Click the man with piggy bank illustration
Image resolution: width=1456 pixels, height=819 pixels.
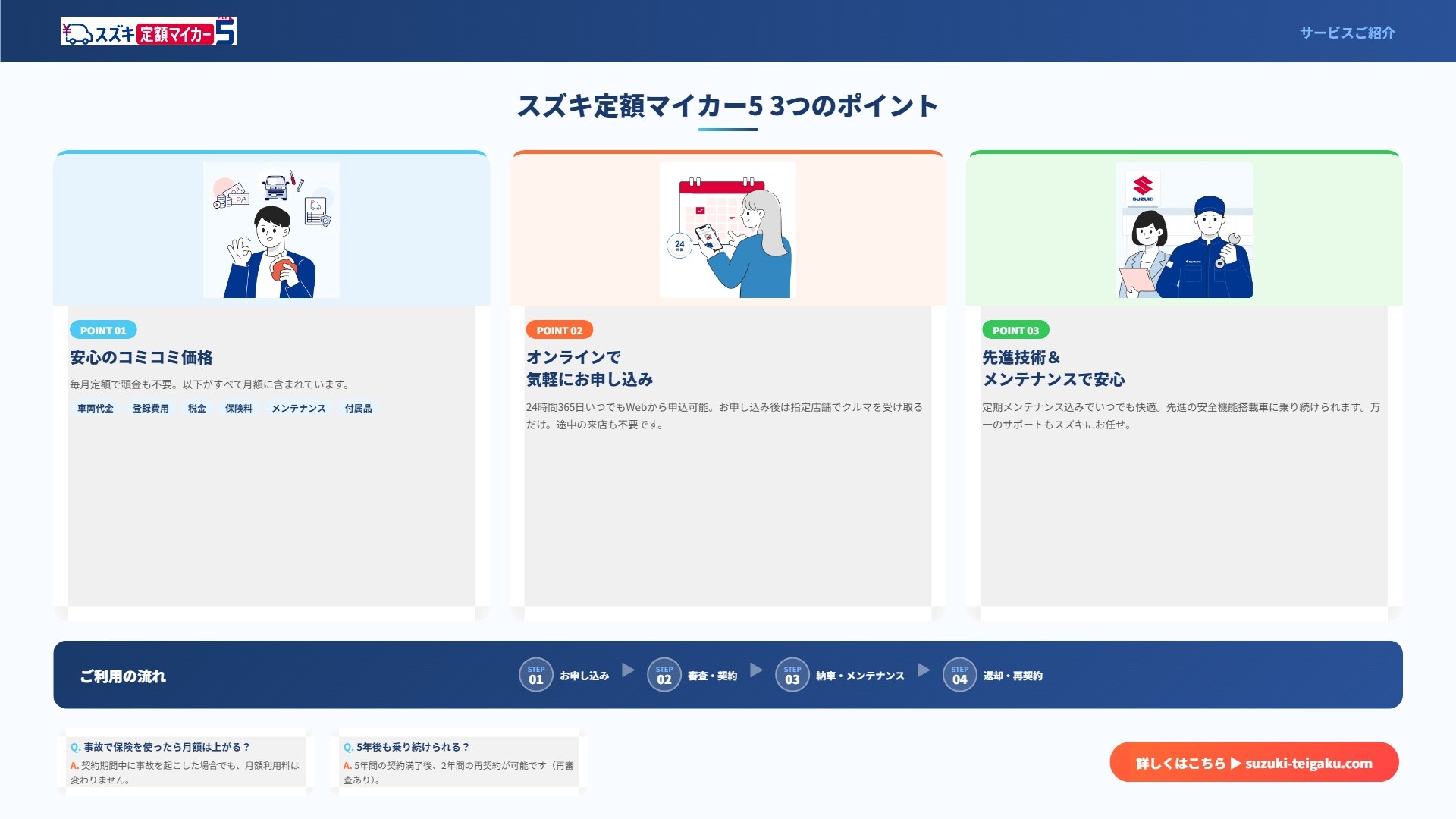(271, 230)
